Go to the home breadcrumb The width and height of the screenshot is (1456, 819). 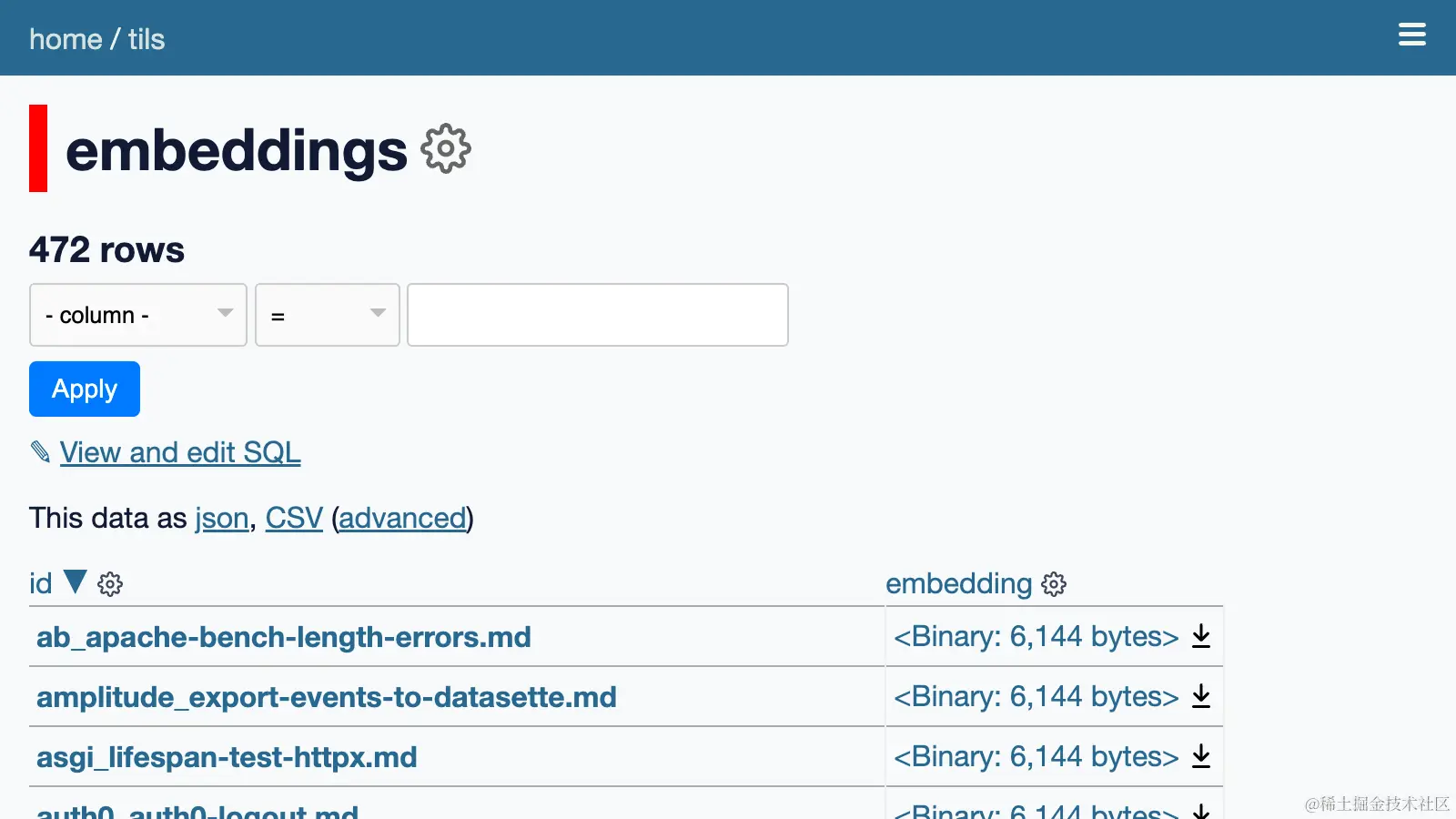[65, 38]
